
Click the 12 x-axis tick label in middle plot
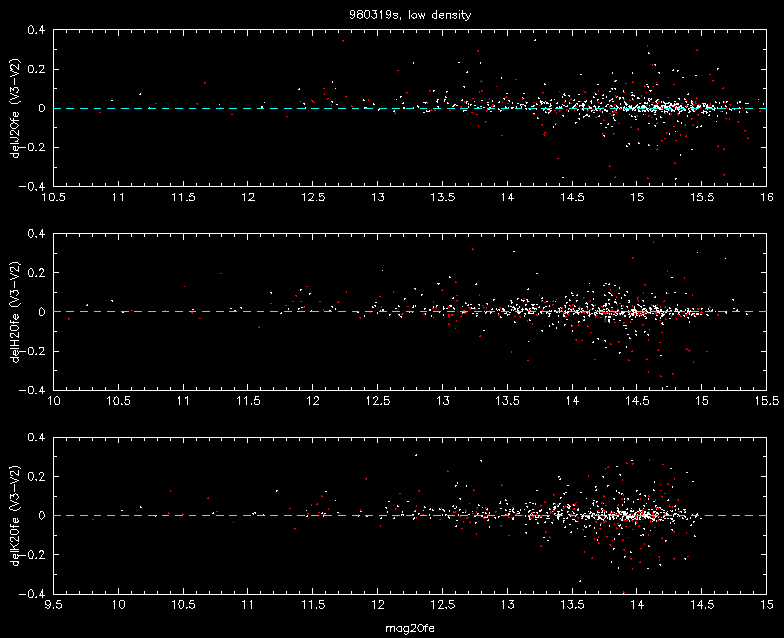pos(312,401)
